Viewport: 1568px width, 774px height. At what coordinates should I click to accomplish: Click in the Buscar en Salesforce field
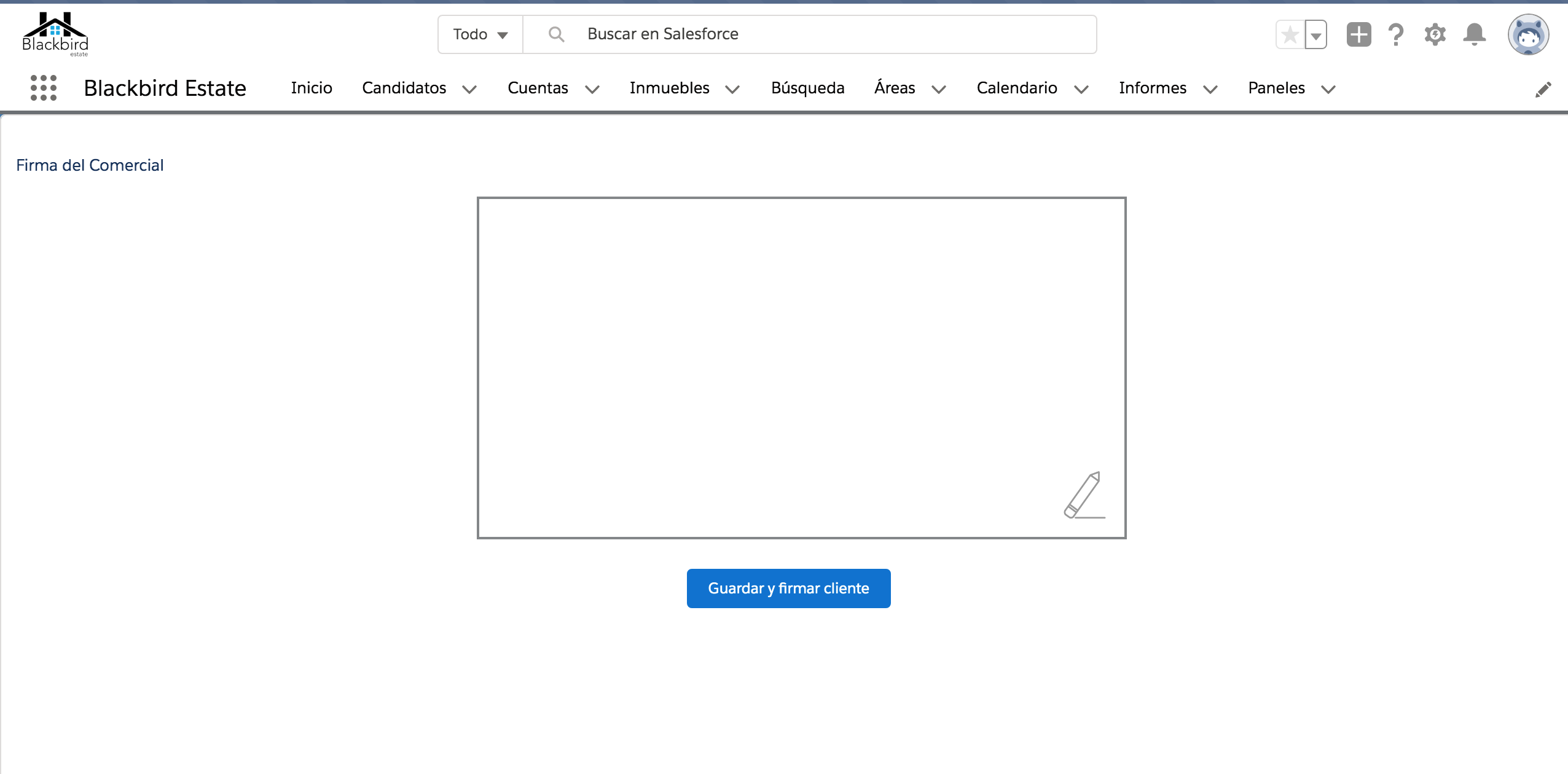pos(809,34)
